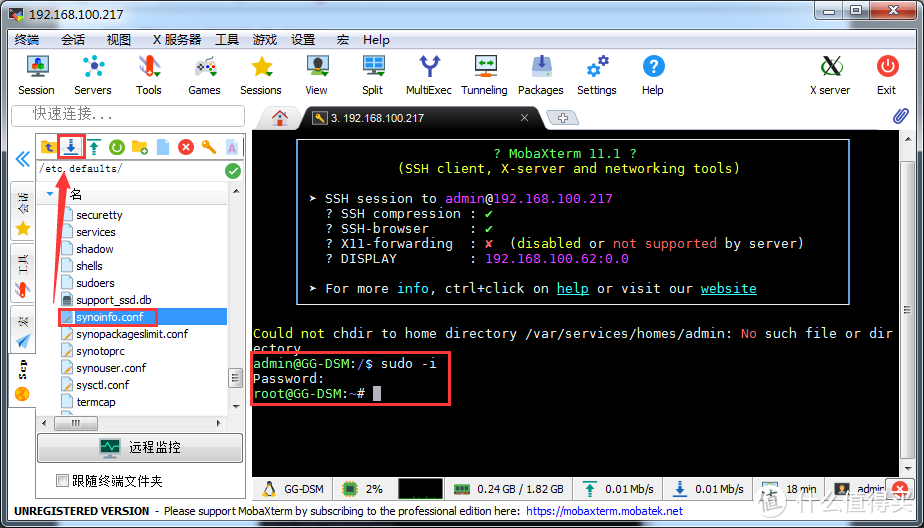Viewport: 924px width, 528px height.
Task: Open the 工具 menu
Action: coord(227,39)
